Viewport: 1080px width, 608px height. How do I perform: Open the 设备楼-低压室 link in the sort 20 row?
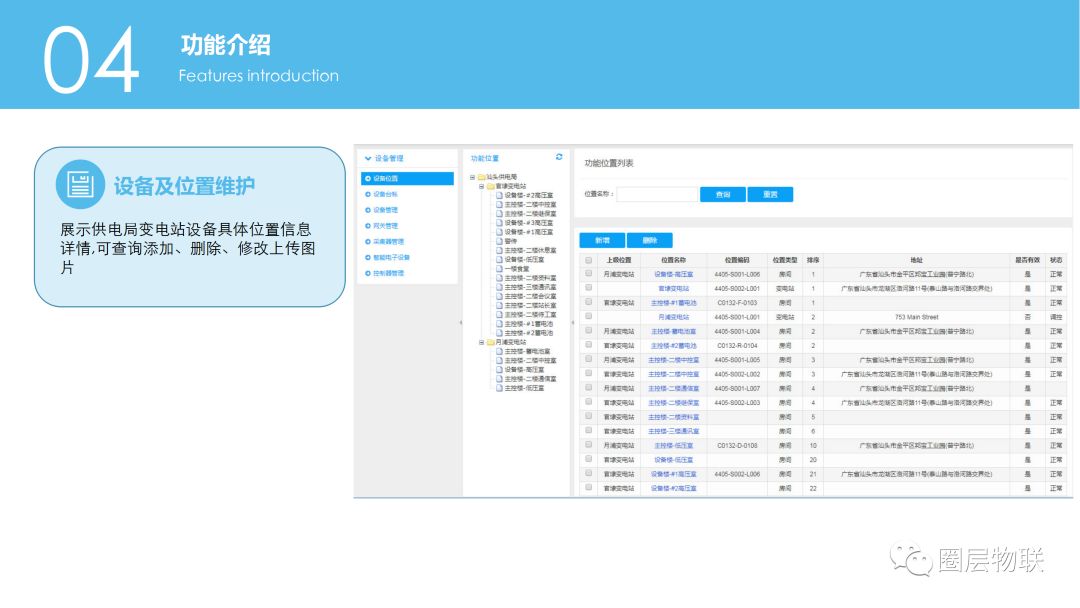point(674,460)
